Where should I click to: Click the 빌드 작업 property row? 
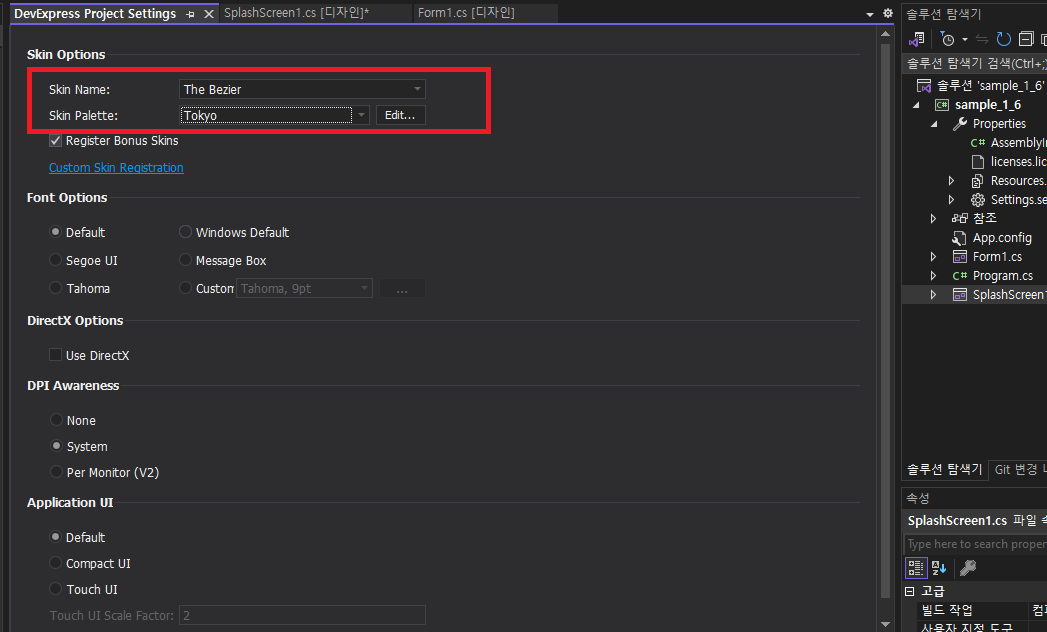pyautogui.click(x=984, y=610)
